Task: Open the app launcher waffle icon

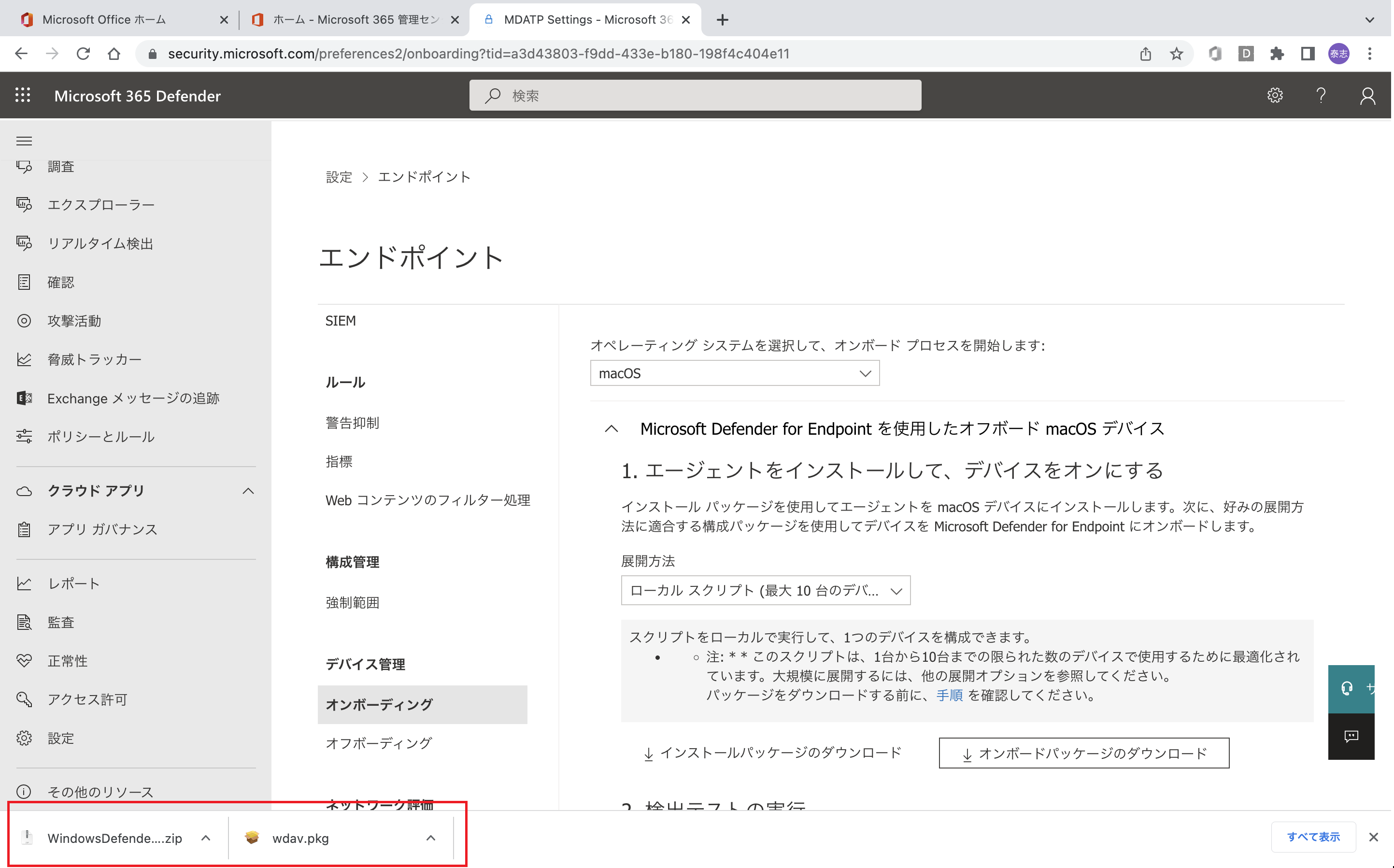Action: tap(23, 95)
